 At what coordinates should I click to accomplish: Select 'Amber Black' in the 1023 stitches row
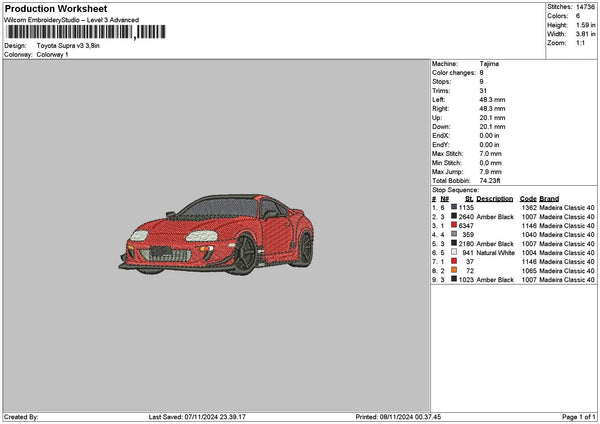click(x=495, y=280)
